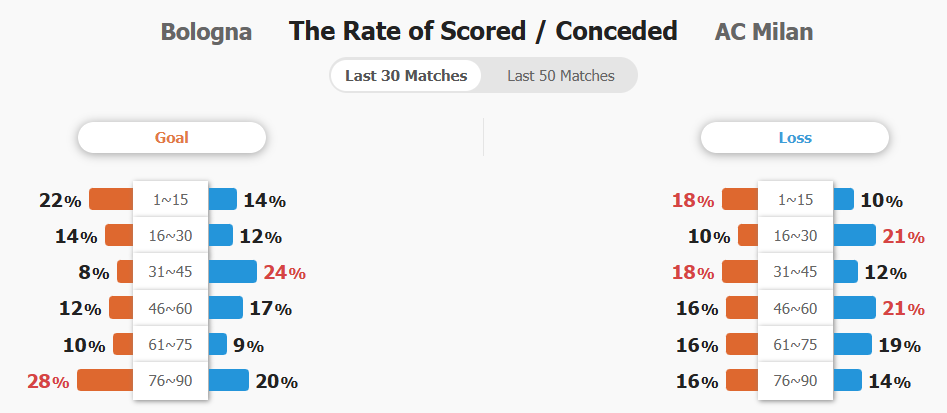This screenshot has width=947, height=413.
Task: Click the Loss pill button
Action: click(795, 138)
